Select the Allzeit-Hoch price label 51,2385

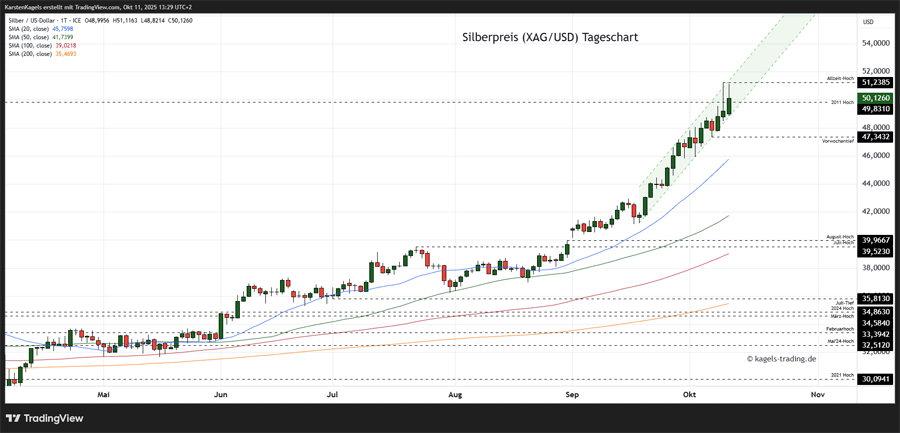[x=876, y=83]
